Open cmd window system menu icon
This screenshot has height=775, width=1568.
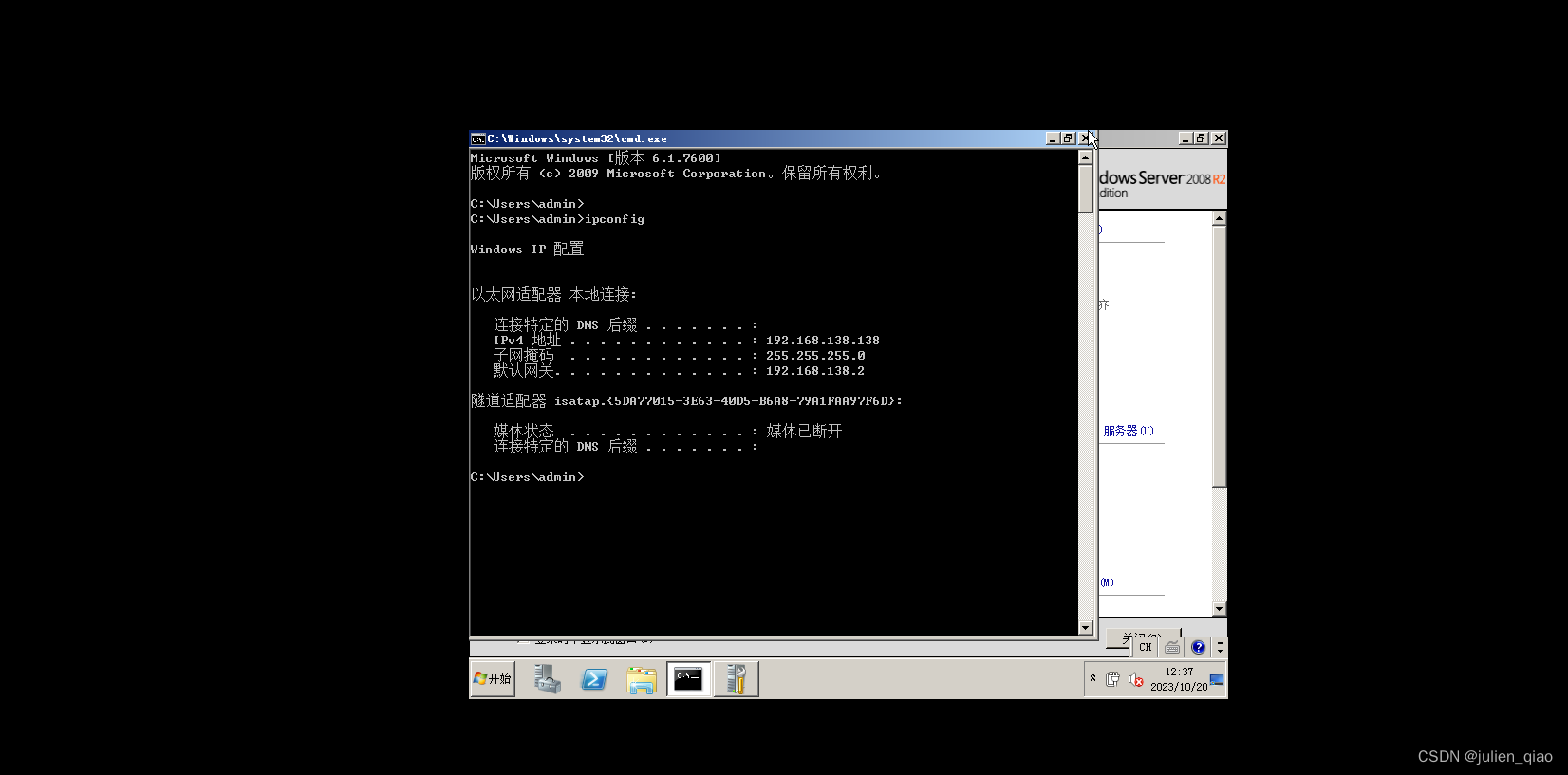(477, 138)
